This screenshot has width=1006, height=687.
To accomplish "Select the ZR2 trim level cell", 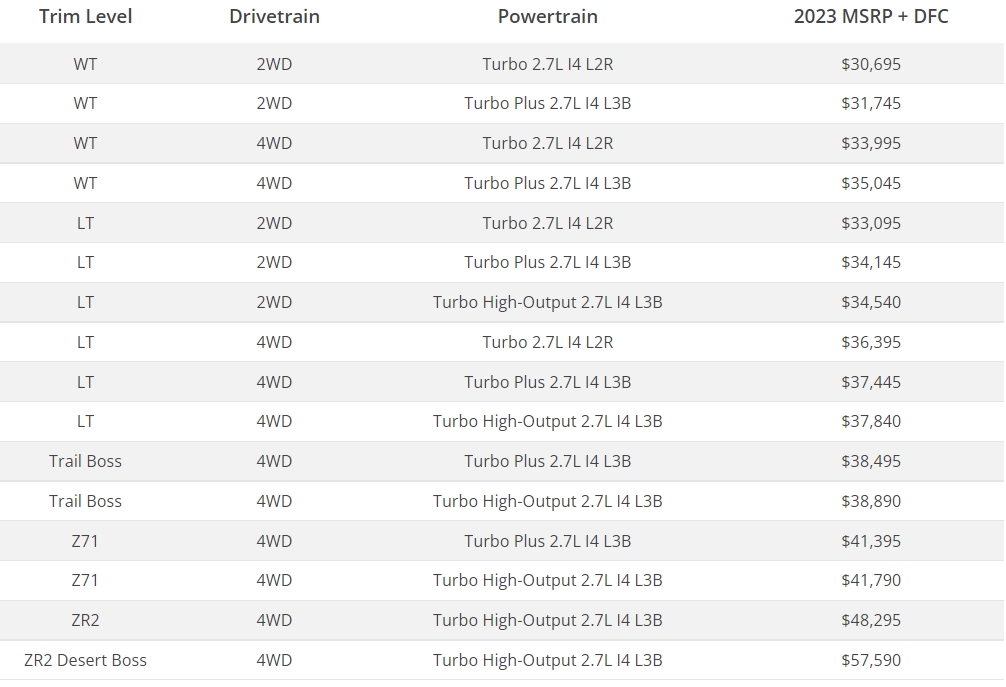I will [x=85, y=620].
